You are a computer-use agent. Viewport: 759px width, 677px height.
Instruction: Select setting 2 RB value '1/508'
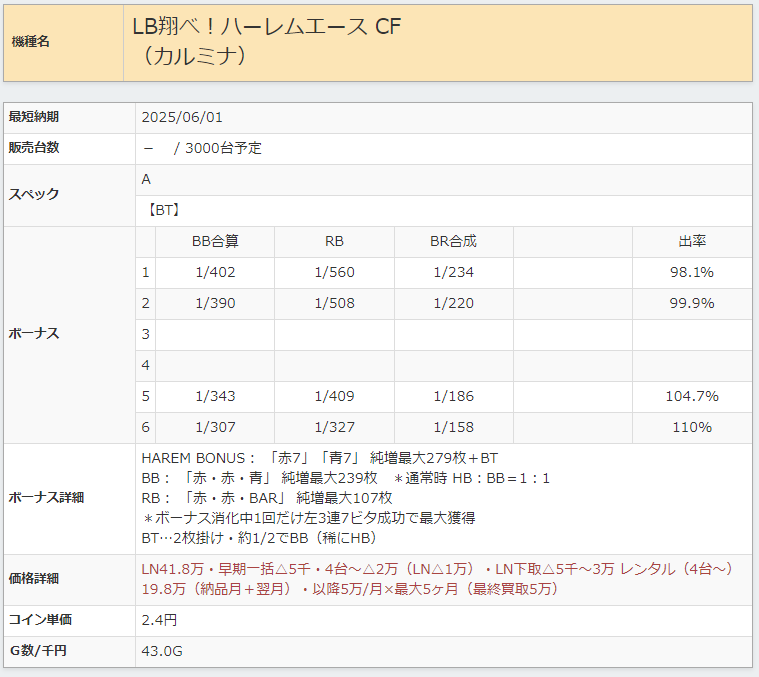pos(334,303)
